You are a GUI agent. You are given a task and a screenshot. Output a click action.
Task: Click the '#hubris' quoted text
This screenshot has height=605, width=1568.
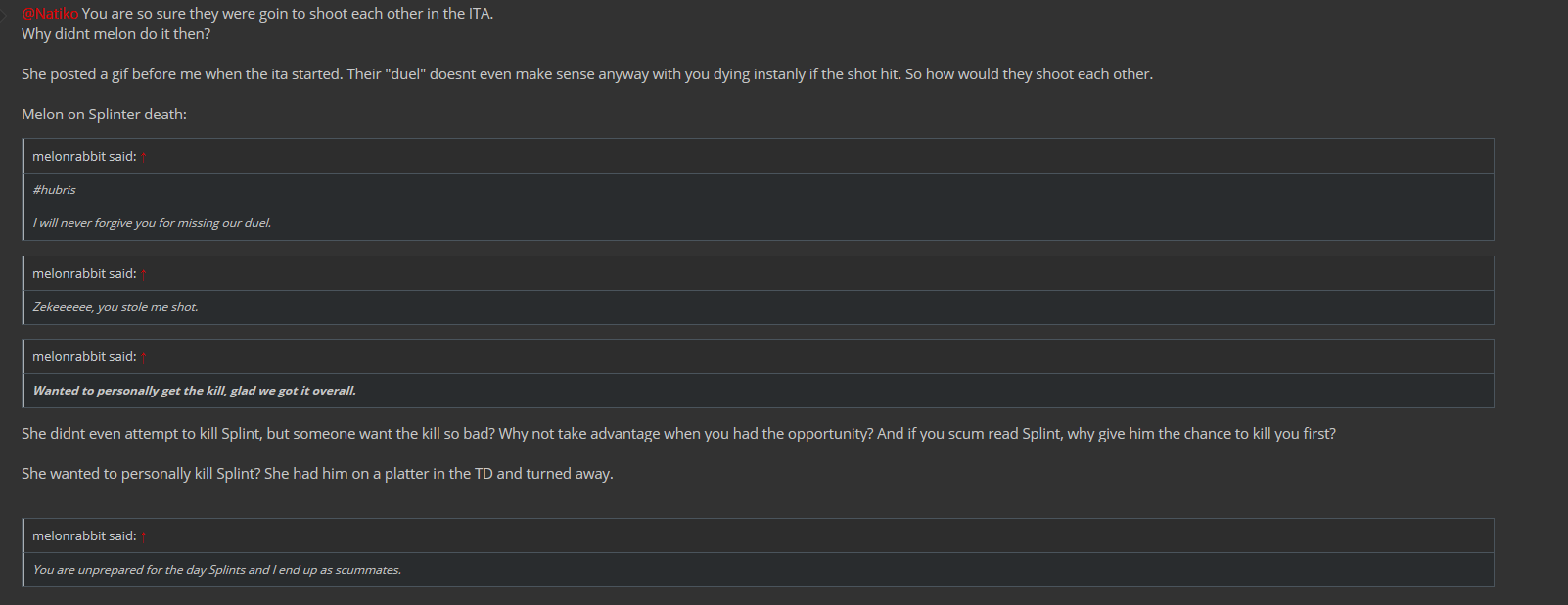tap(54, 190)
